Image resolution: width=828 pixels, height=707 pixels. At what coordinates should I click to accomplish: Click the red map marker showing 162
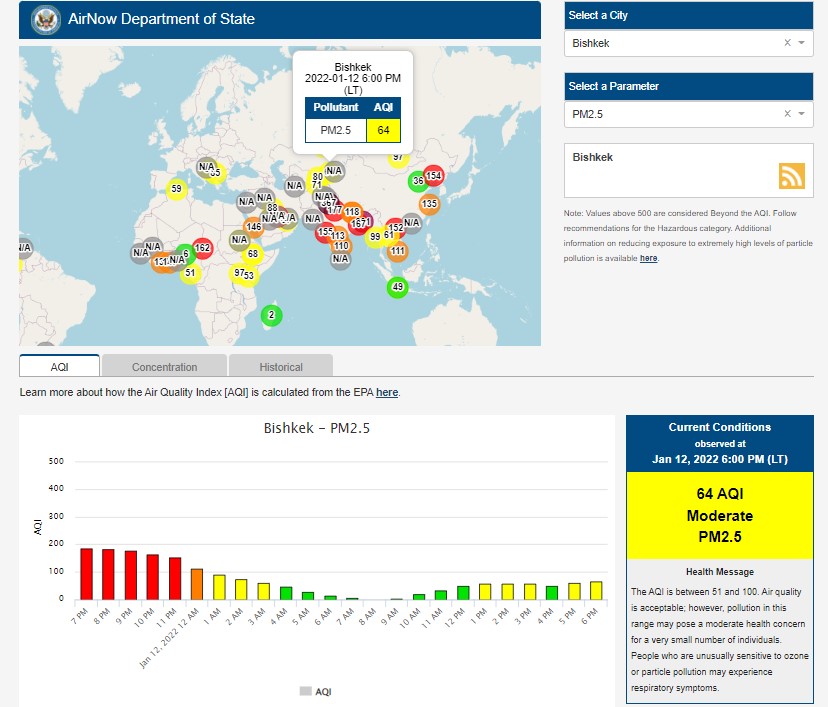point(202,248)
